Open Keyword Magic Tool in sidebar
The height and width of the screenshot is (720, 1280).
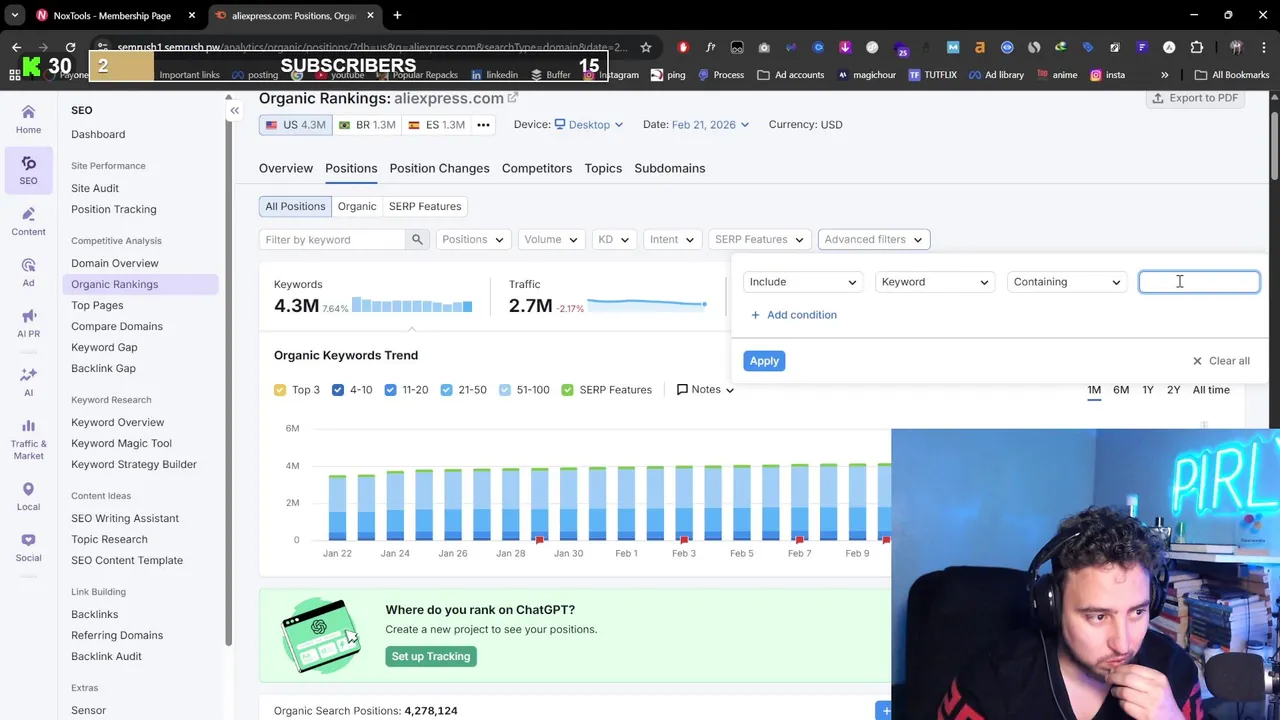pos(121,443)
